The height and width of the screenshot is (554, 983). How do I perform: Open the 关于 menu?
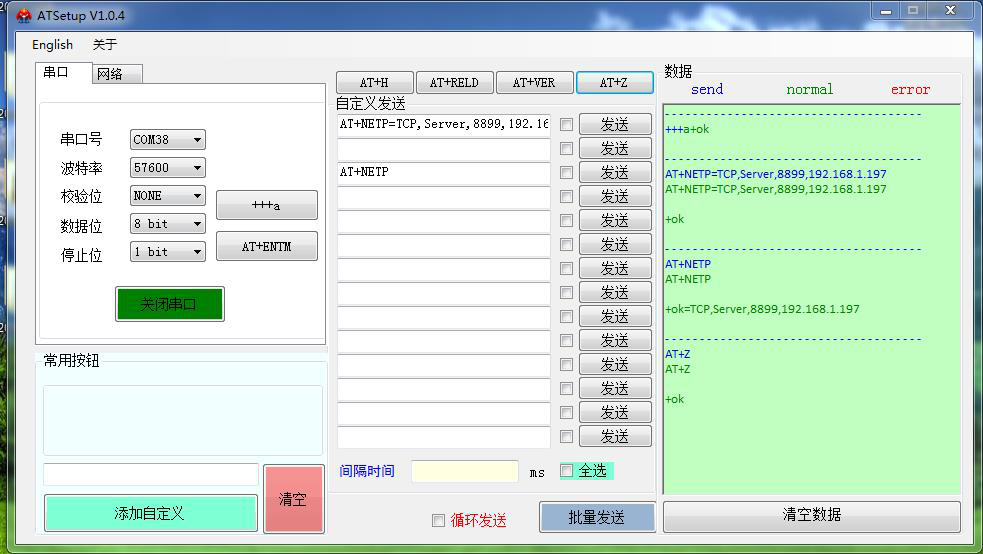(105, 44)
